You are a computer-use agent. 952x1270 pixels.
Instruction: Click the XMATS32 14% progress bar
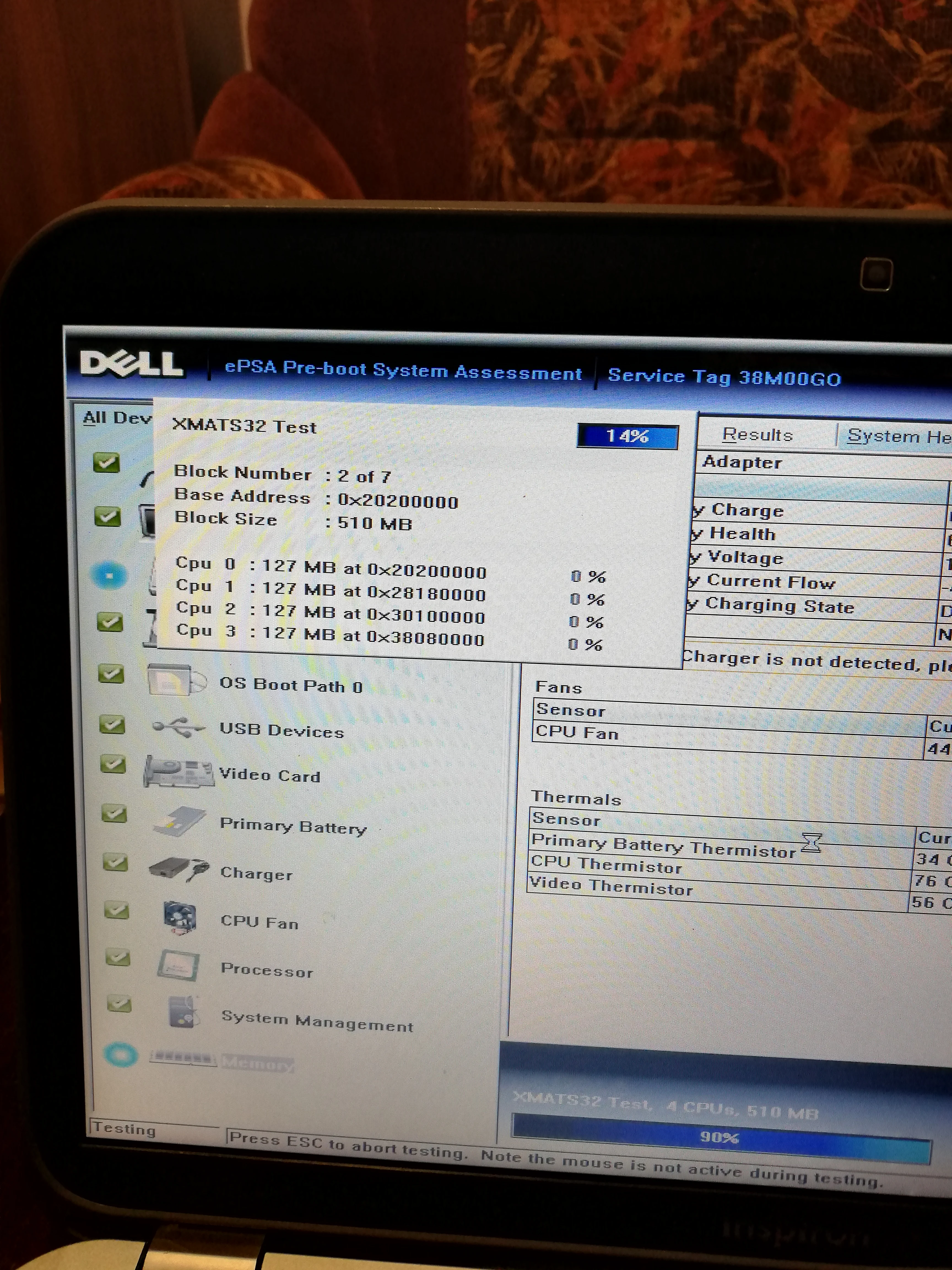point(628,436)
